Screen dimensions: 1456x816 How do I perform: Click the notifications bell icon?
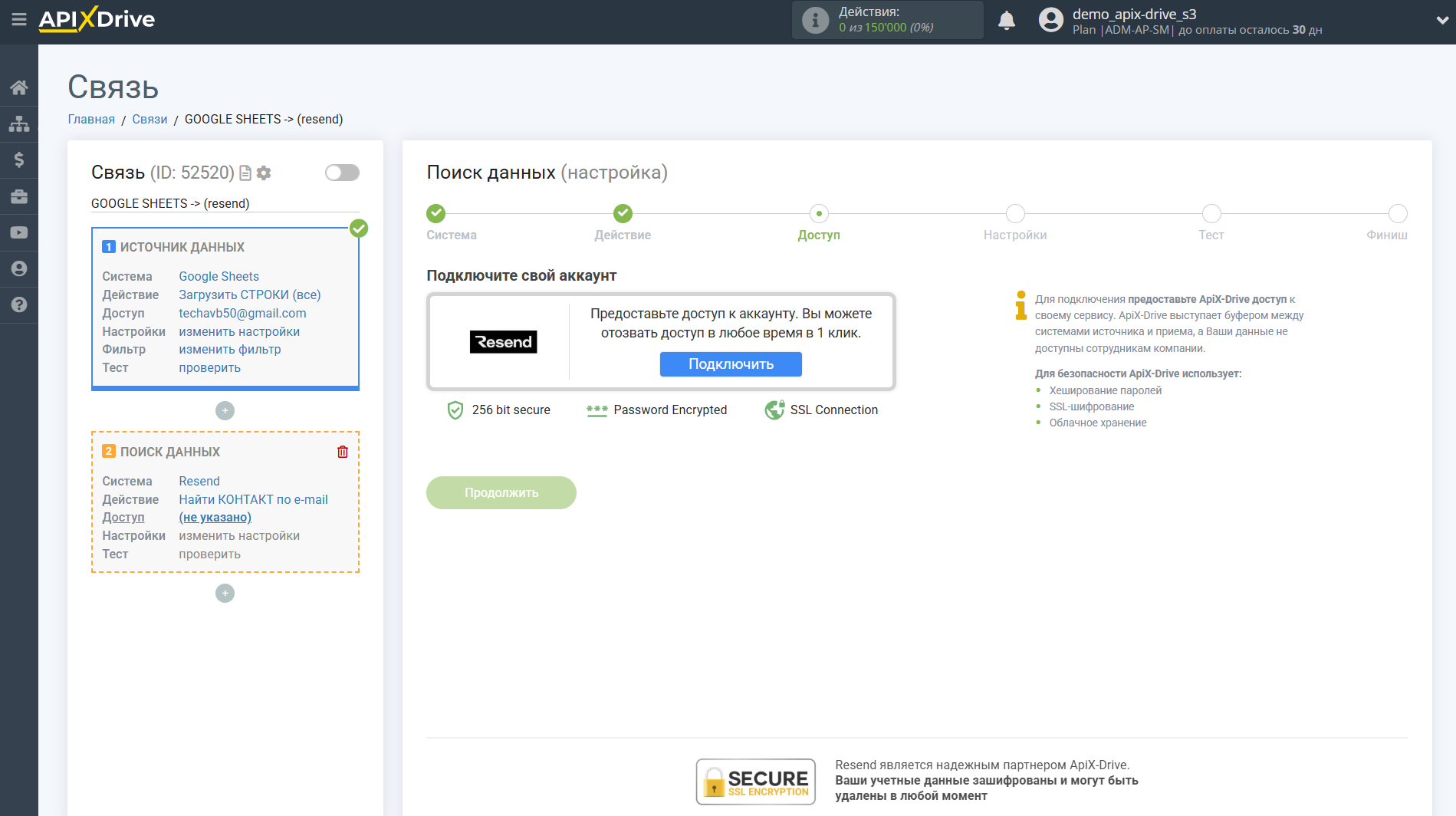(1006, 21)
